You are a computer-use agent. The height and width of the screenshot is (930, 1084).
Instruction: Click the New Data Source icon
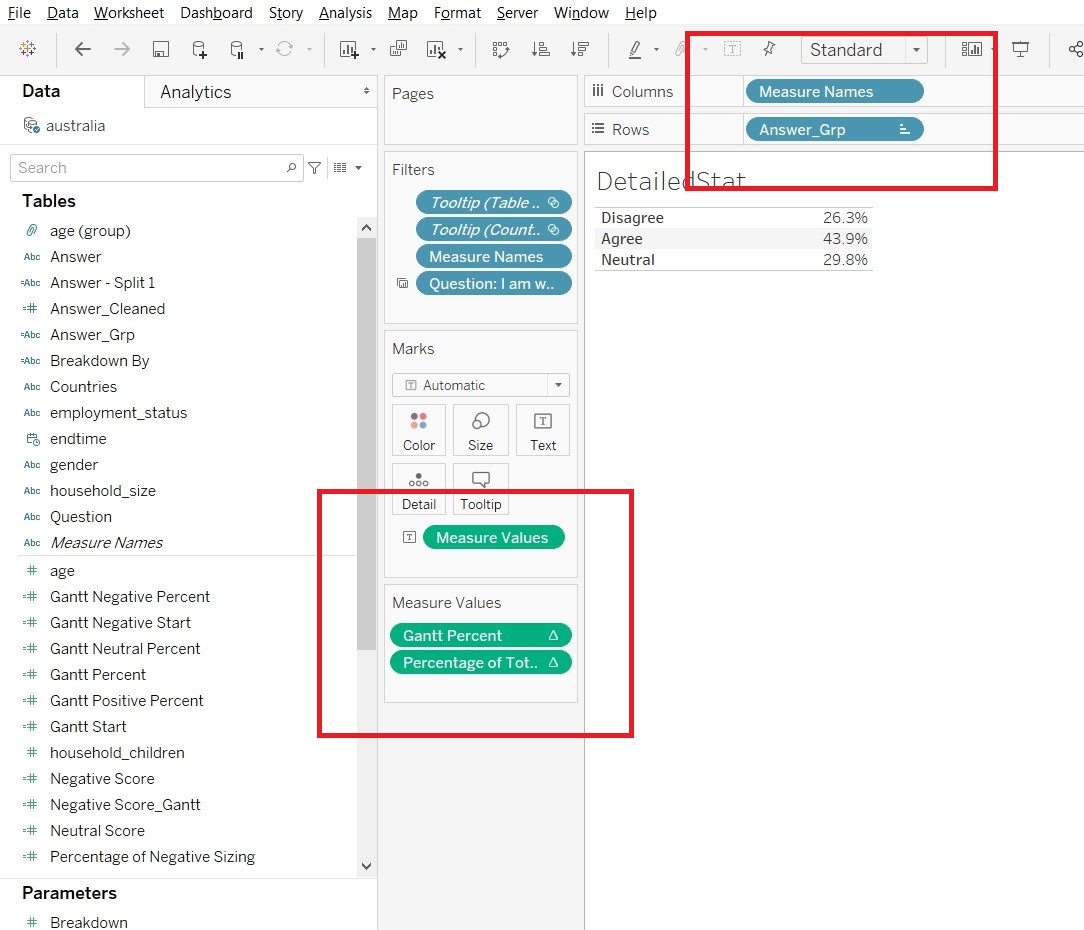pyautogui.click(x=199, y=49)
